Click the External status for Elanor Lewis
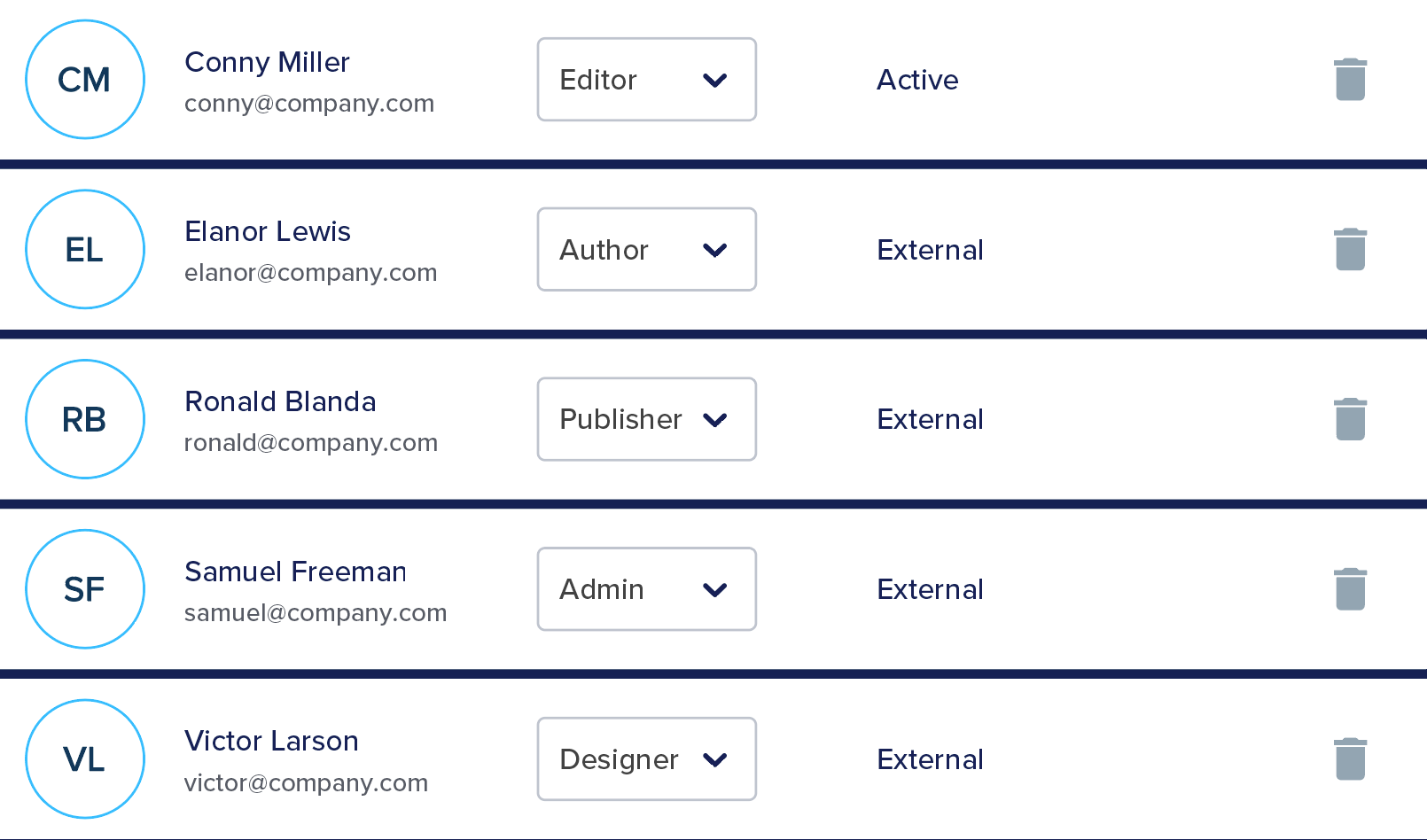The height and width of the screenshot is (840, 1427). coord(930,250)
